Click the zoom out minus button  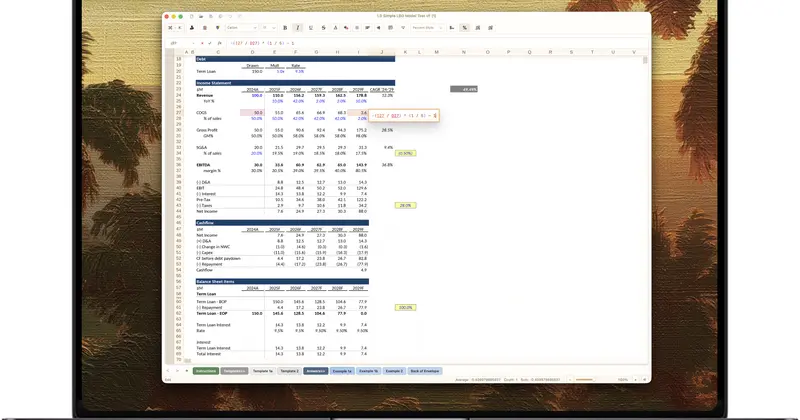(570, 380)
